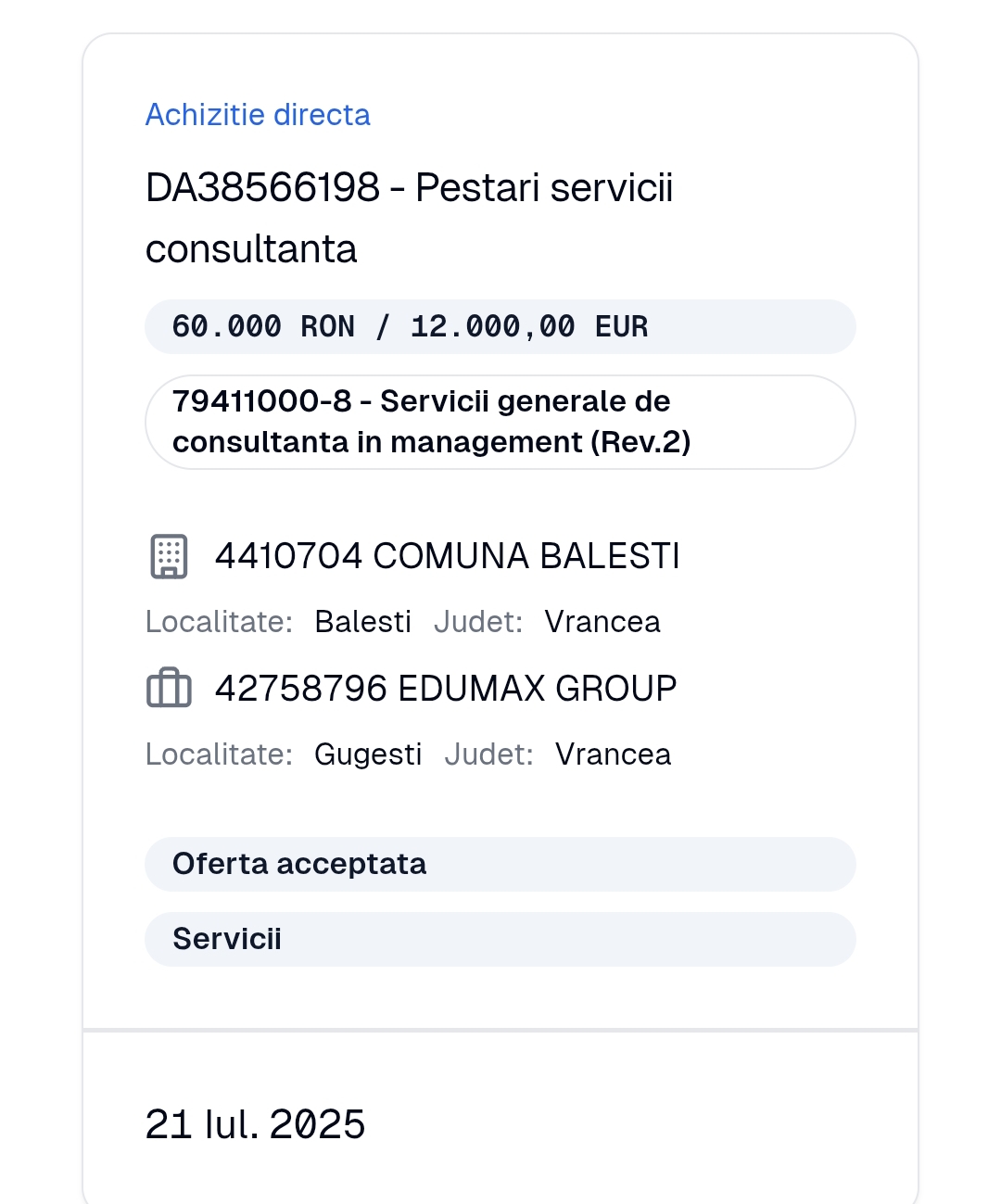Click the Judet label in the Gugesti row

tap(488, 754)
